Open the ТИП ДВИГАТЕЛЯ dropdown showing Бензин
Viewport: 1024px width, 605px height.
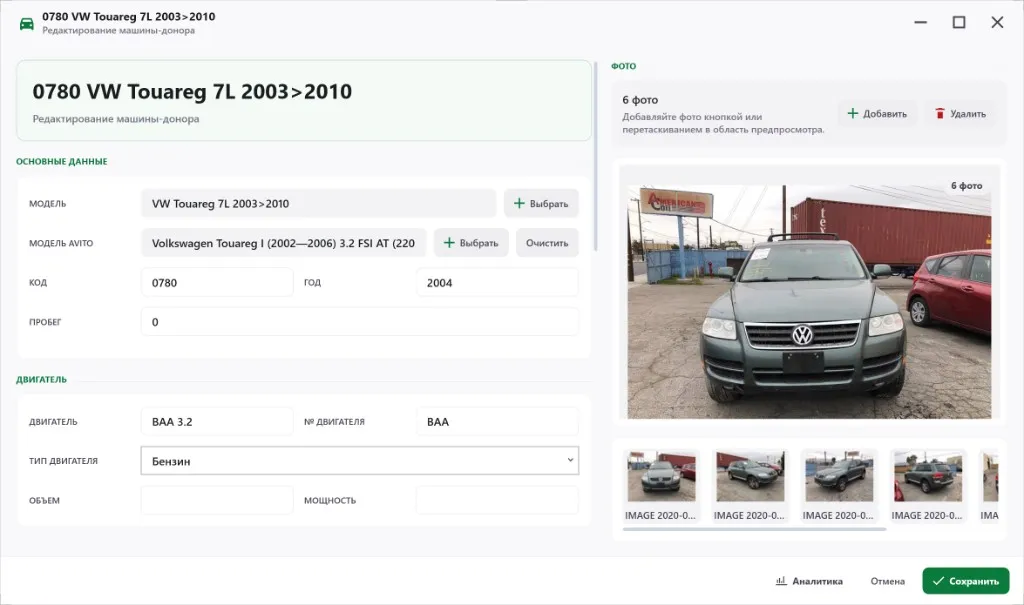[x=359, y=461]
